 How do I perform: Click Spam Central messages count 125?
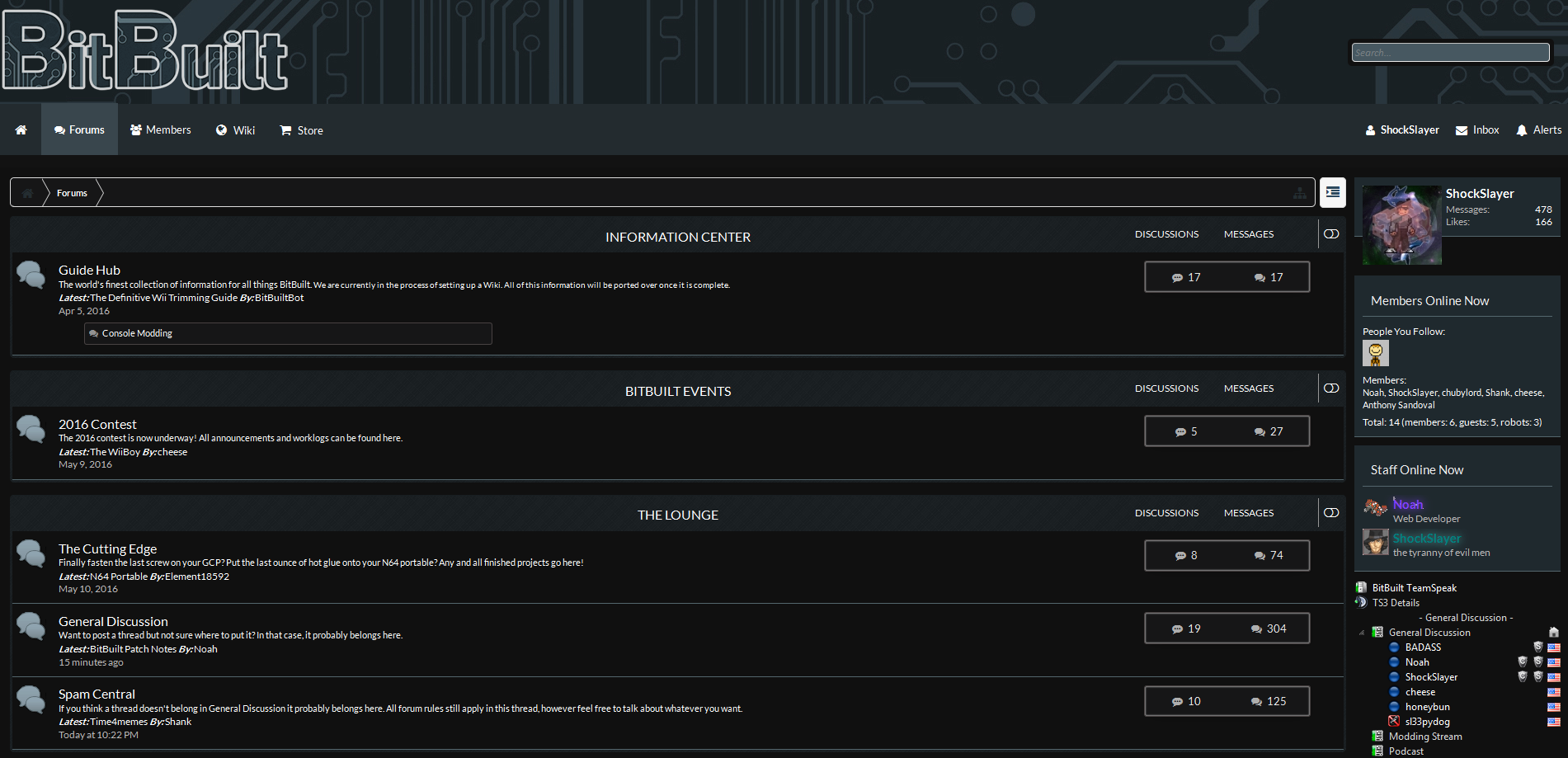click(1269, 701)
